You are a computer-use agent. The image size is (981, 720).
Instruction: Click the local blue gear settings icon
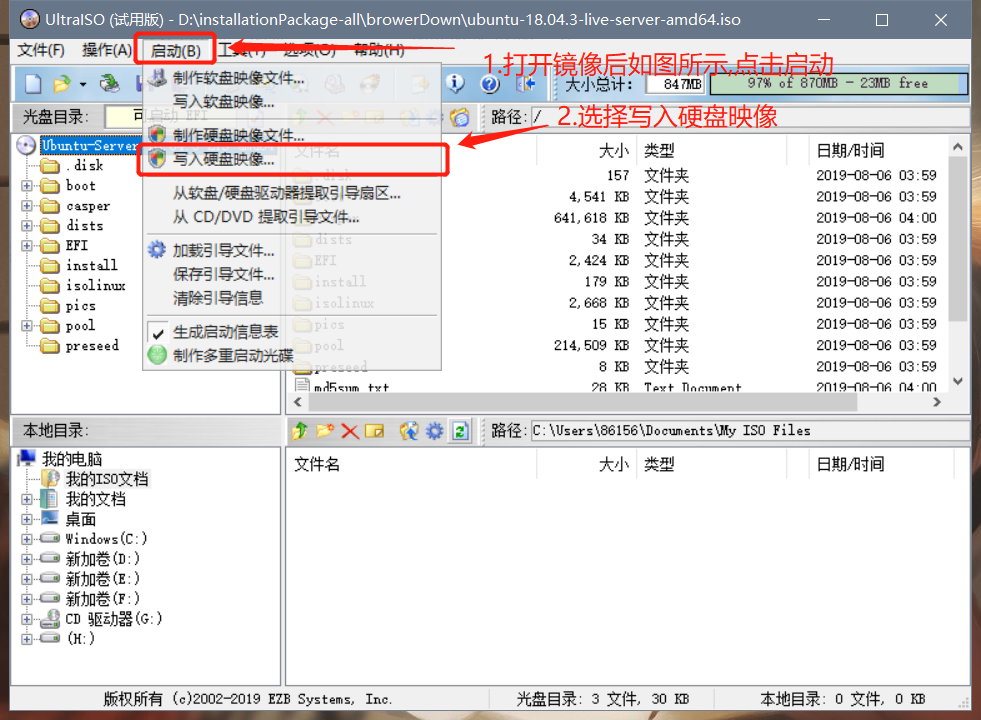434,431
